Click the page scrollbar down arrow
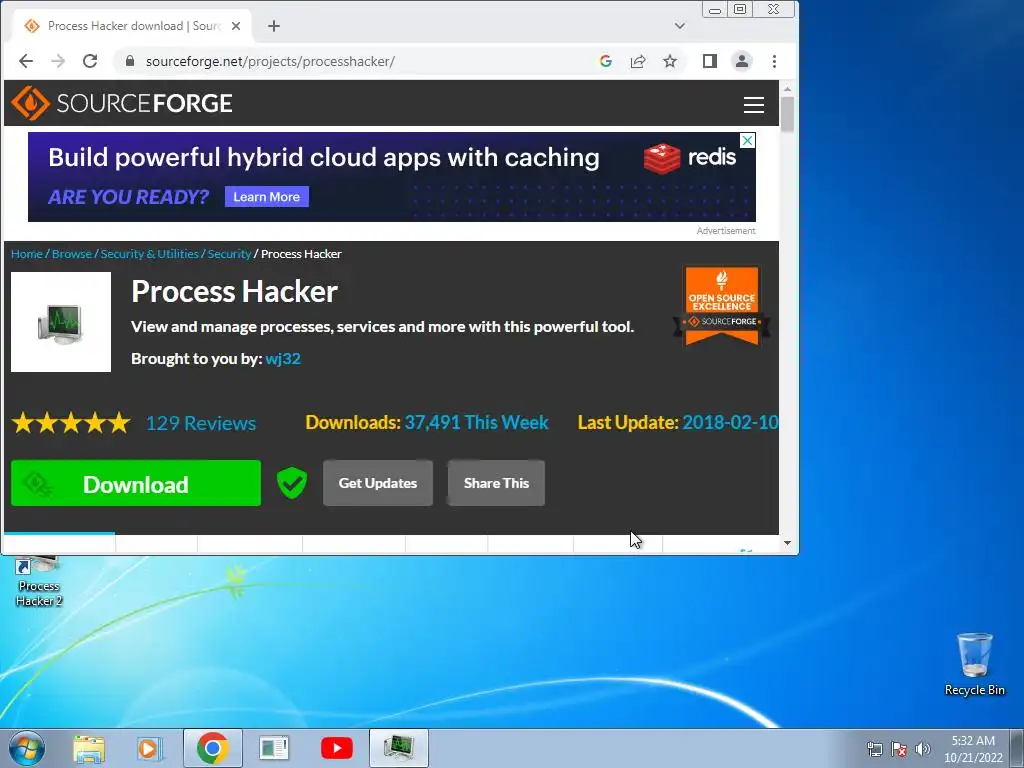The image size is (1024, 768). click(x=788, y=543)
